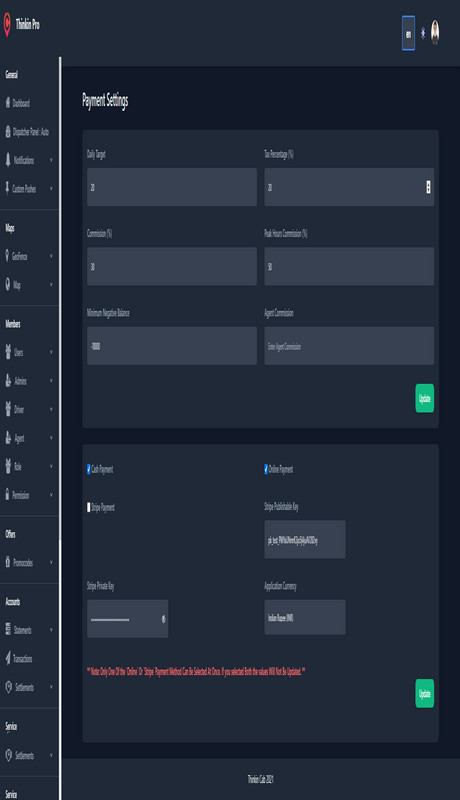The image size is (460, 800).
Task: Expand the Promocodes submenu chevron
Action: click(x=51, y=562)
